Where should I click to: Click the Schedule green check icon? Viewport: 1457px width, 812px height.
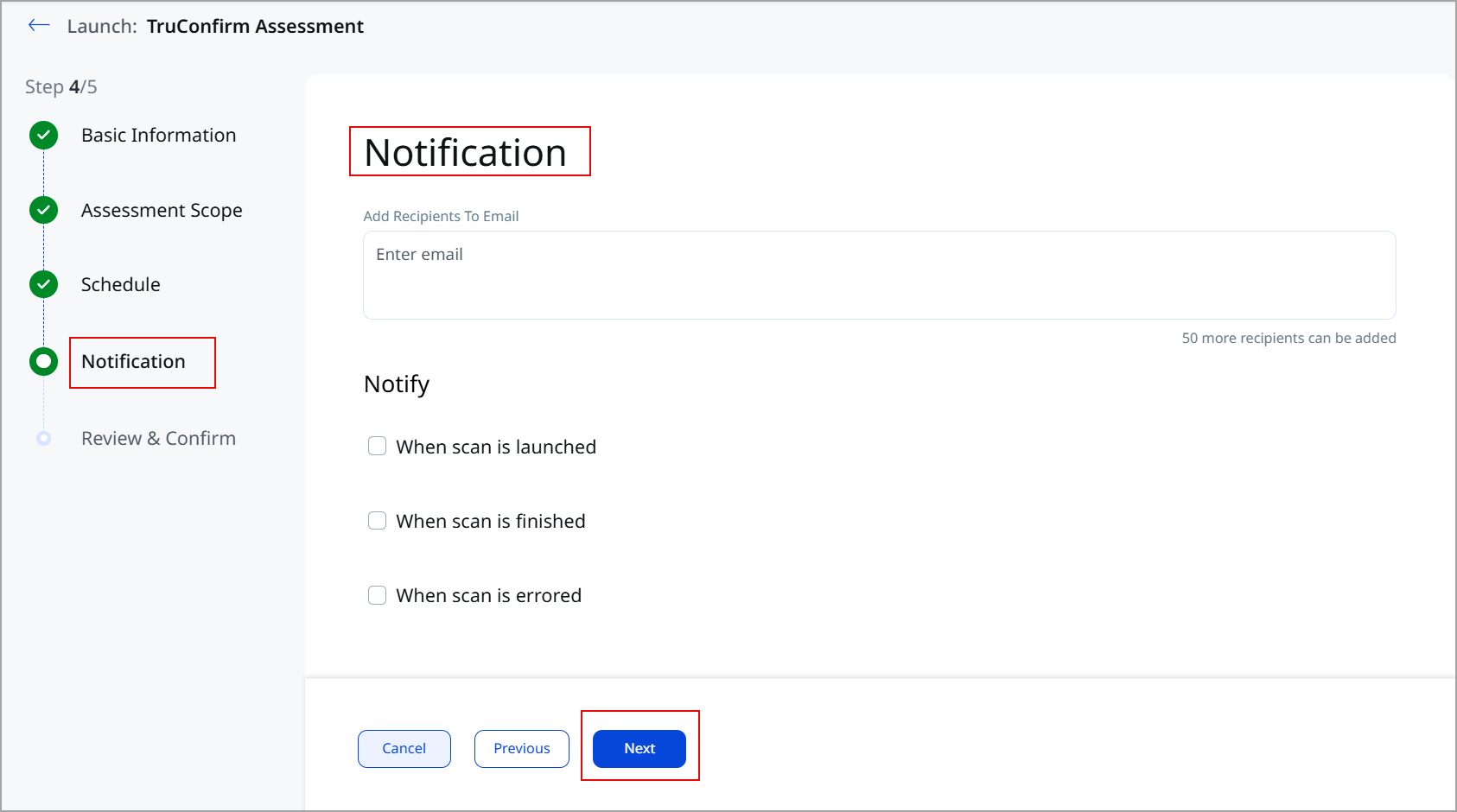point(43,284)
